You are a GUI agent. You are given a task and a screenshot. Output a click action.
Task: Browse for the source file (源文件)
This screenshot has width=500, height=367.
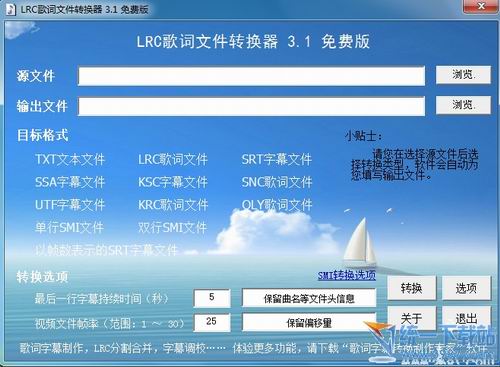click(463, 75)
